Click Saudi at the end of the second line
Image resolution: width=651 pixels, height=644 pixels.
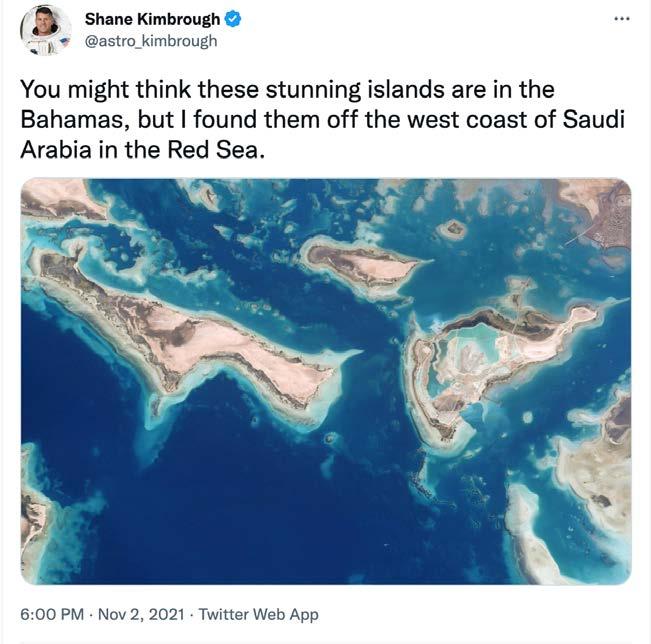[594, 120]
